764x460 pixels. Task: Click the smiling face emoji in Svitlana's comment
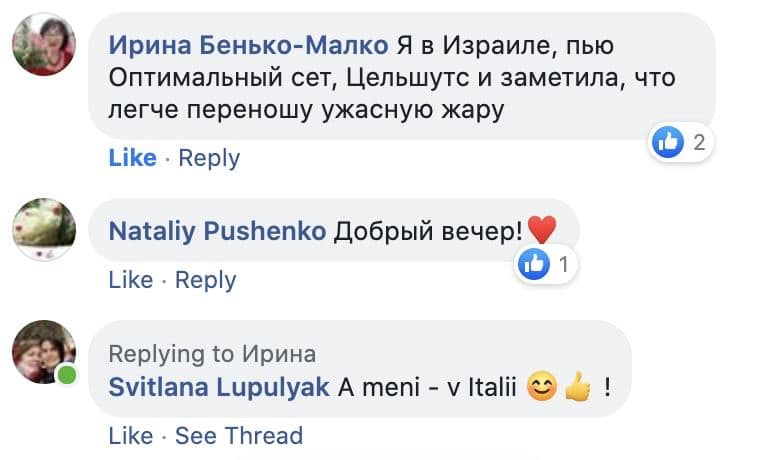542,387
